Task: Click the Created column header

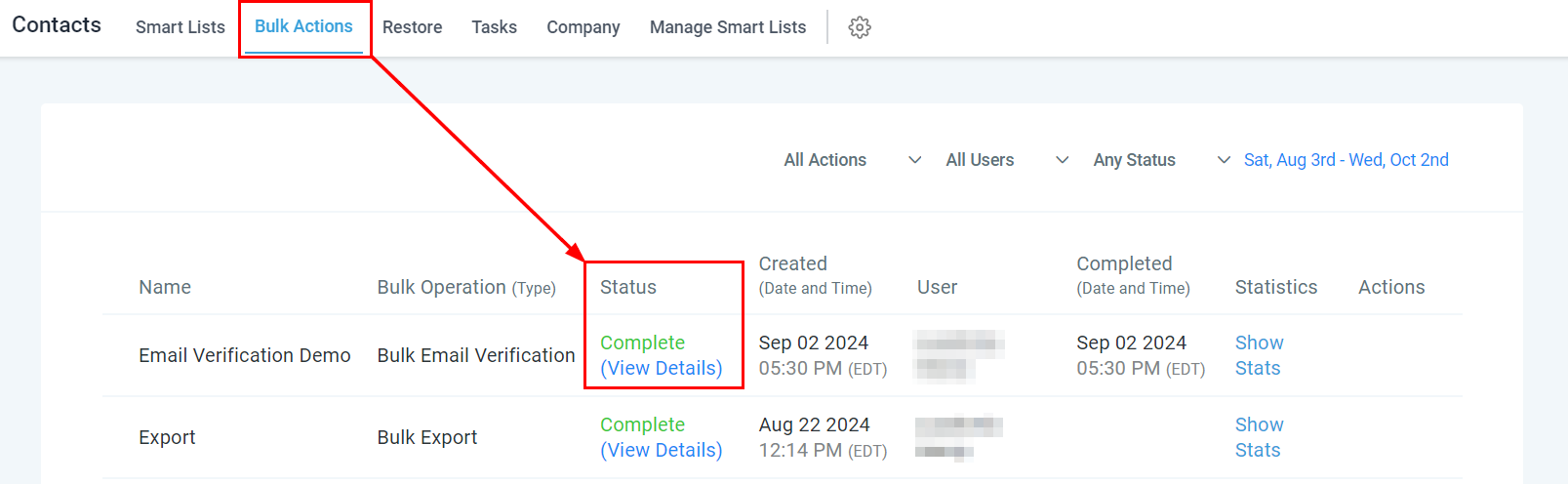Action: (815, 275)
